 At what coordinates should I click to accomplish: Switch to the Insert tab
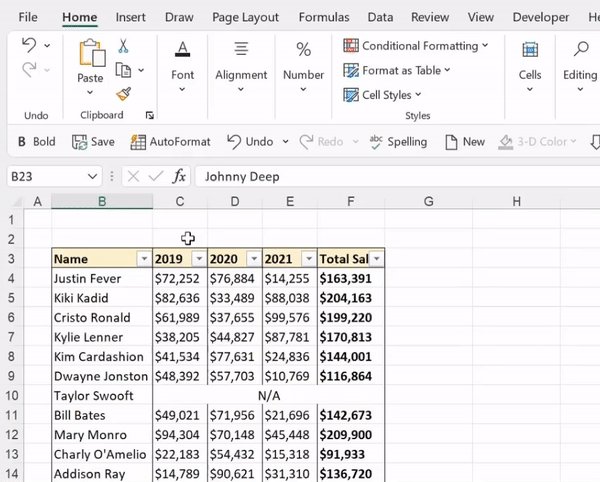tap(130, 17)
